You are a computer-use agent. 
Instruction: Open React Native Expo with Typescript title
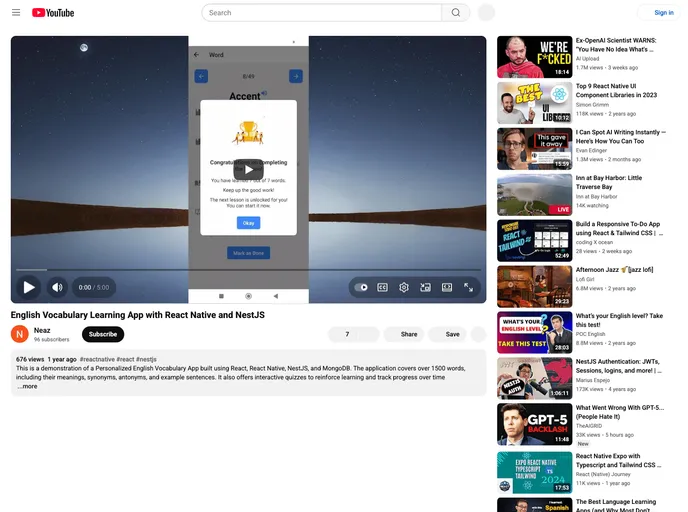tap(618, 460)
